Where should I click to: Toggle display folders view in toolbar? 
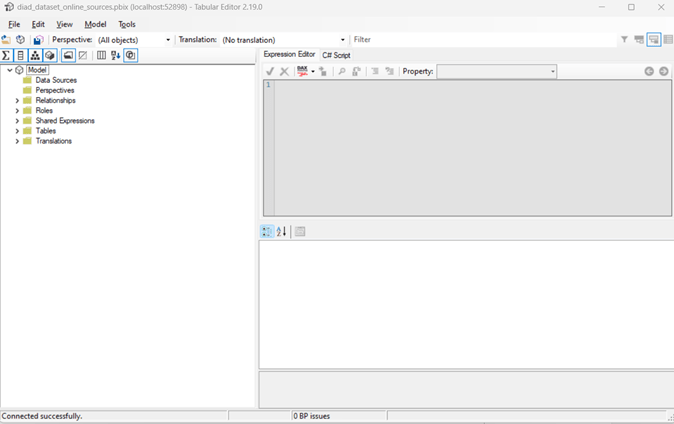68,56
